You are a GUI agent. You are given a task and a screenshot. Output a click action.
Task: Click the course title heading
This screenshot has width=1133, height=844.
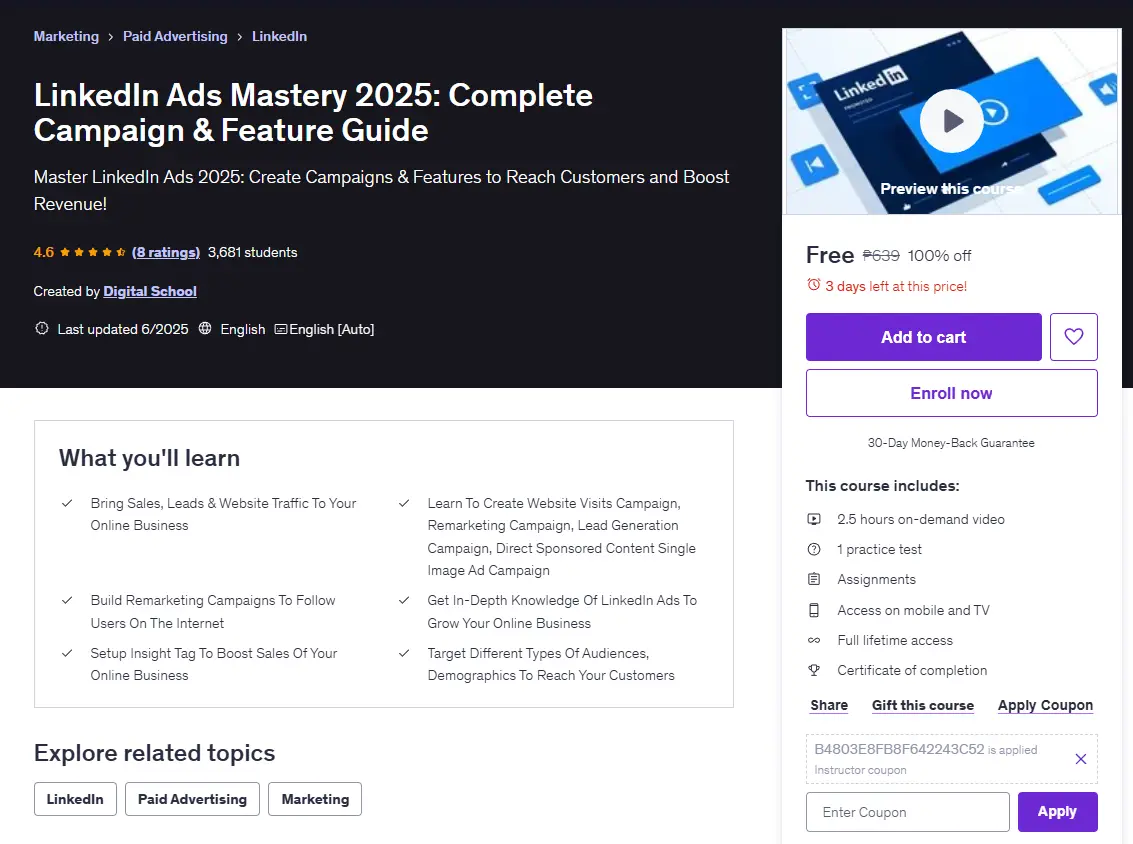point(313,113)
